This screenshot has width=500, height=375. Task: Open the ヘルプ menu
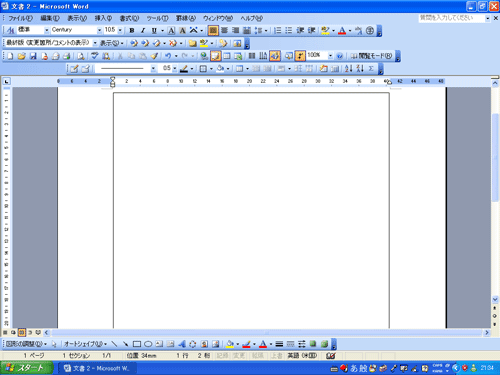point(252,18)
